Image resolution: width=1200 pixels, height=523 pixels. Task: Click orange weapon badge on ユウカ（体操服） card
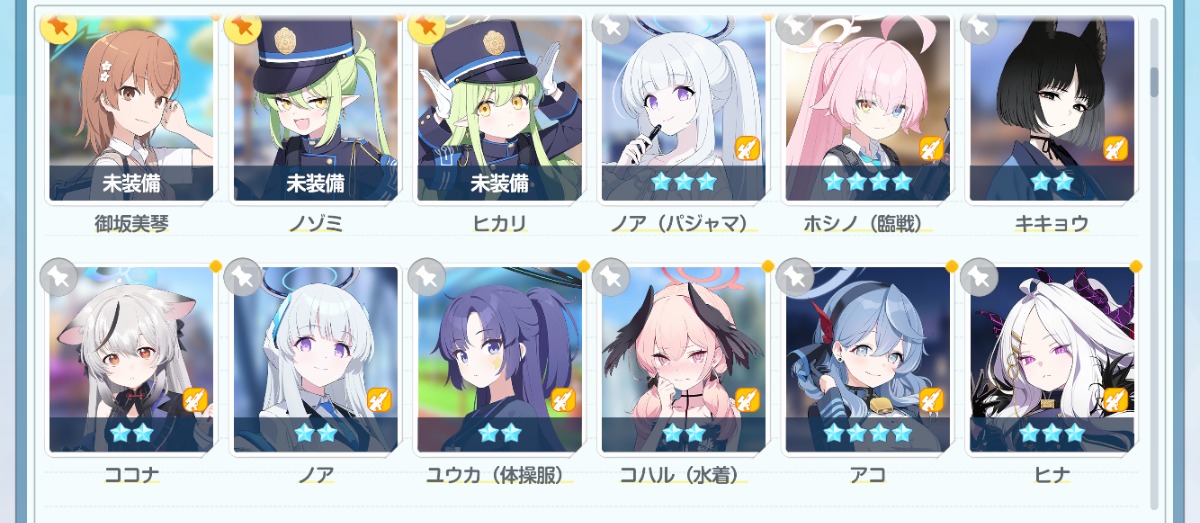[x=563, y=400]
